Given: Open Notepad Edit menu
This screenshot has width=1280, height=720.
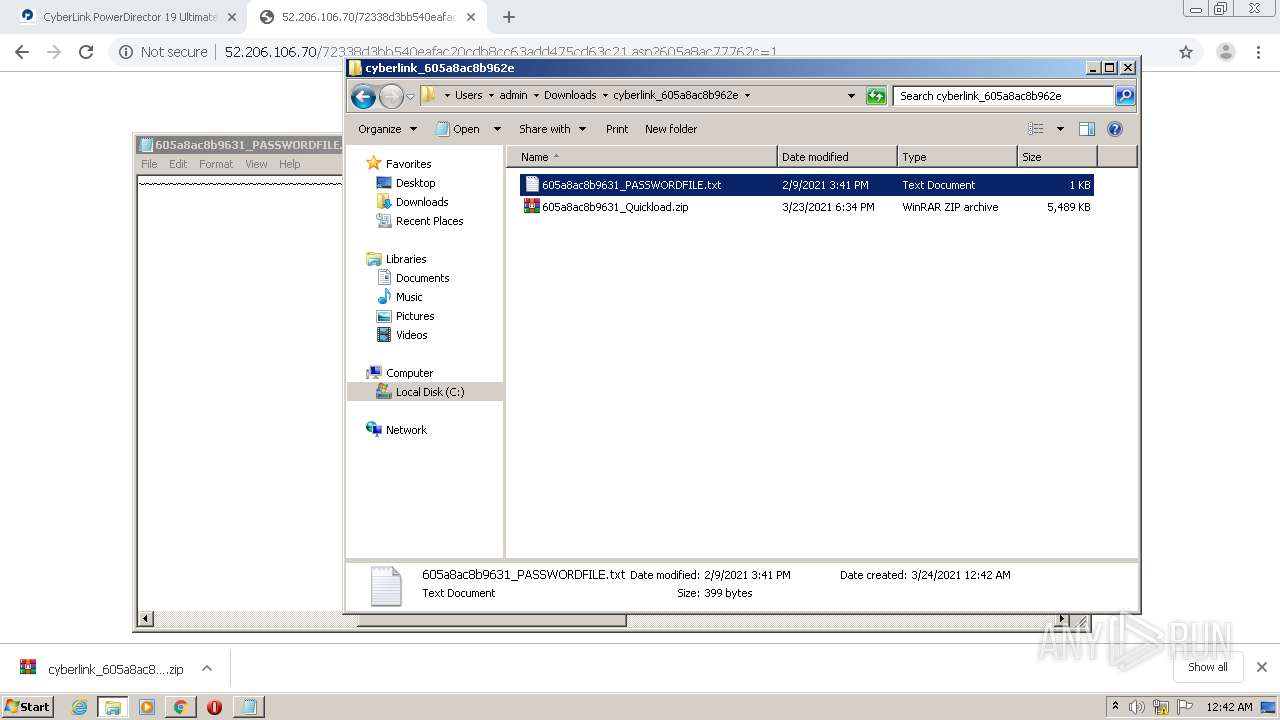Looking at the screenshot, I should pos(178,164).
